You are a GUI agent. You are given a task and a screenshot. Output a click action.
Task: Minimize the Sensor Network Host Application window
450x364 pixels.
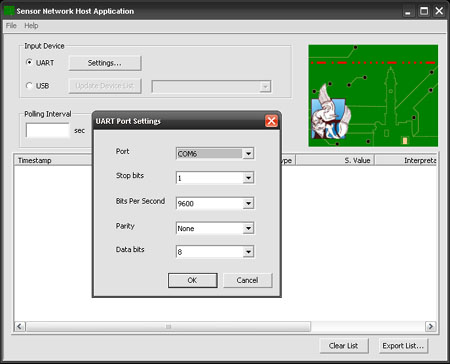[x=408, y=11]
